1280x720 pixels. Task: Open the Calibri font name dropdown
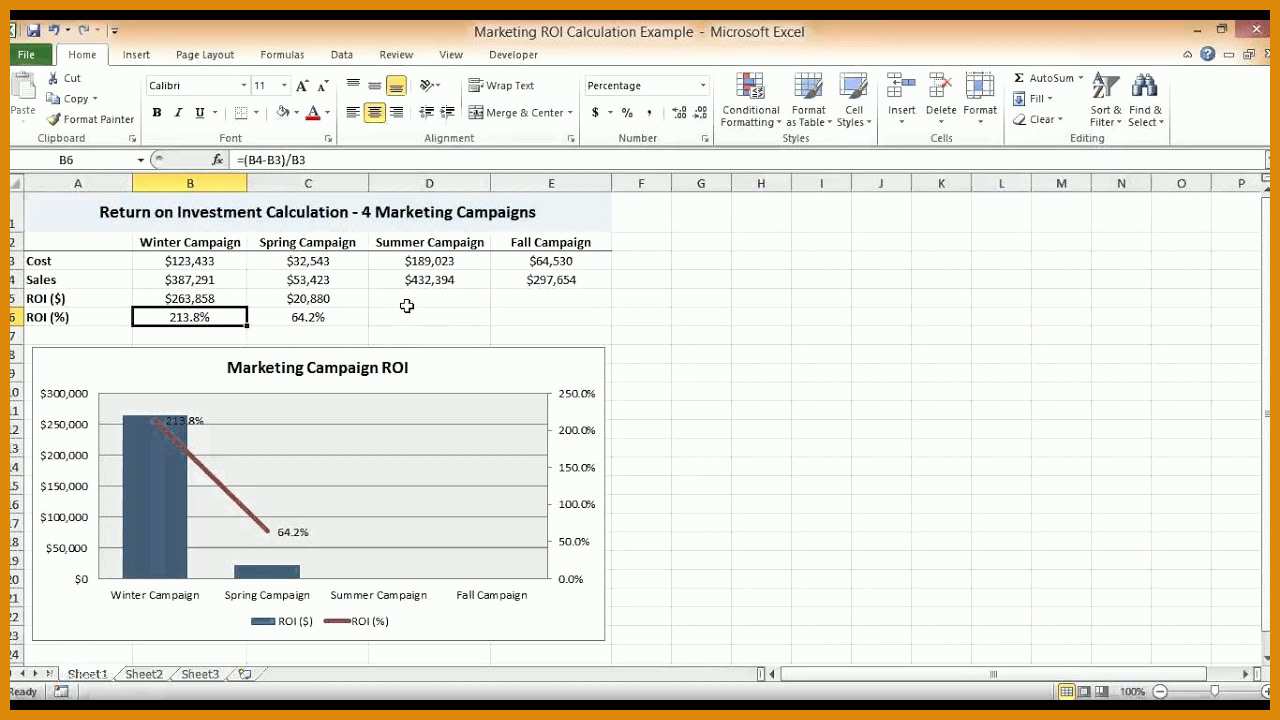click(243, 86)
